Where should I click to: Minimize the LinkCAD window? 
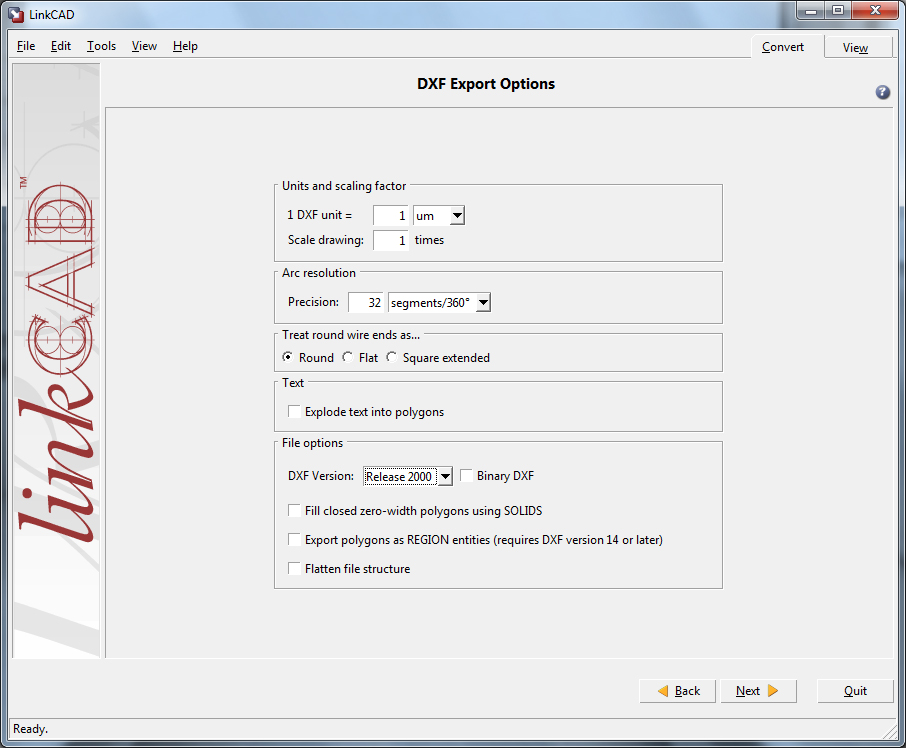(x=811, y=11)
